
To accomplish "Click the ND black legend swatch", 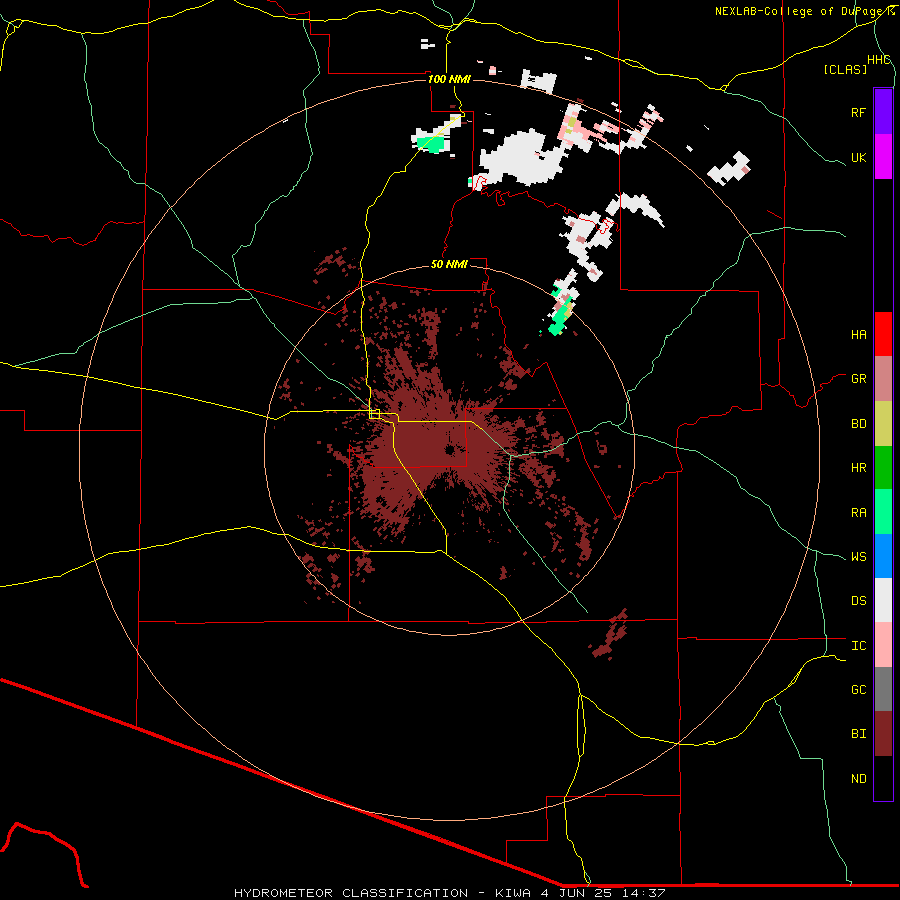I will 883,778.
